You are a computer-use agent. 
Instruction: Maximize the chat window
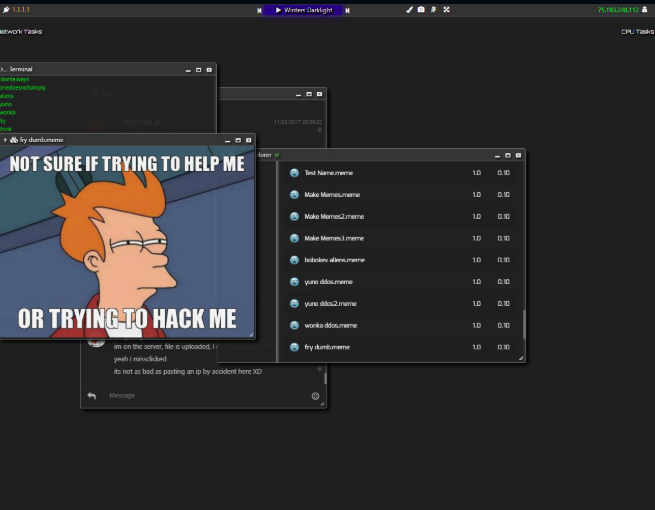click(309, 94)
